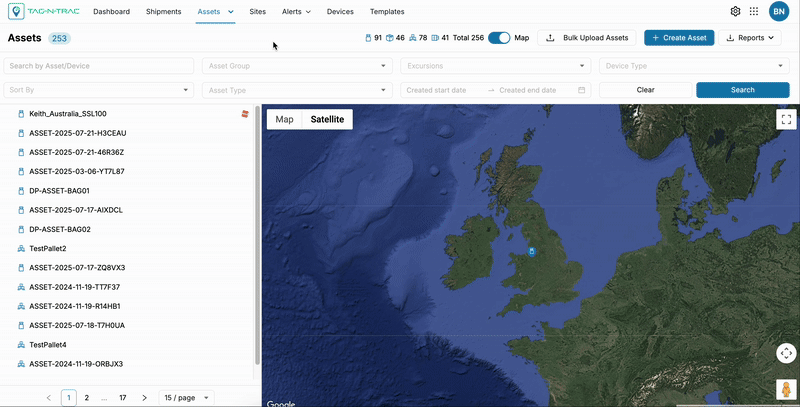
Task: Click the Search button
Action: 743,90
